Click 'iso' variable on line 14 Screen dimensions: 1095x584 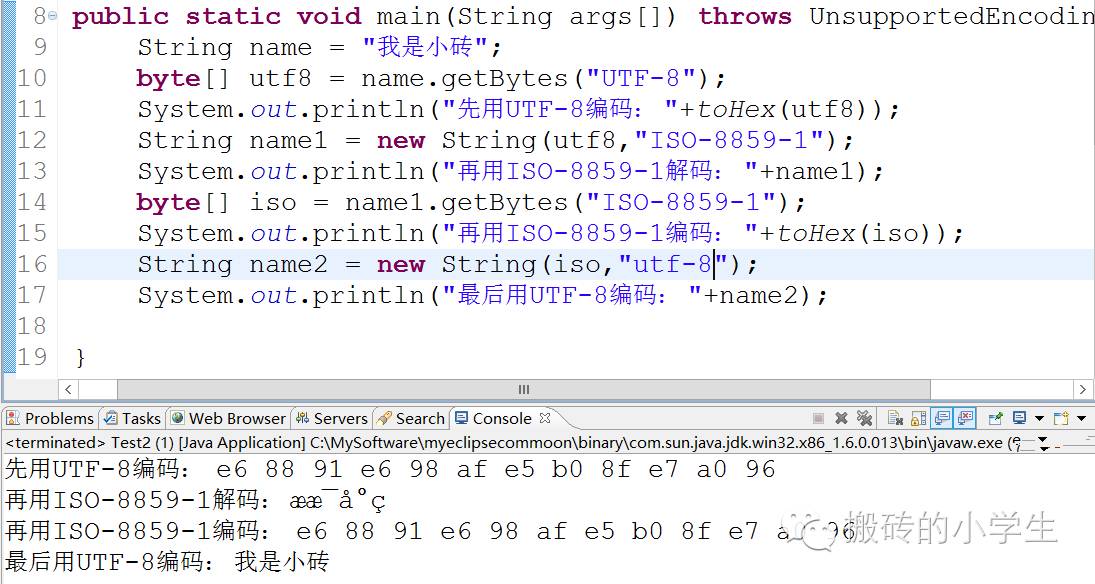273,202
